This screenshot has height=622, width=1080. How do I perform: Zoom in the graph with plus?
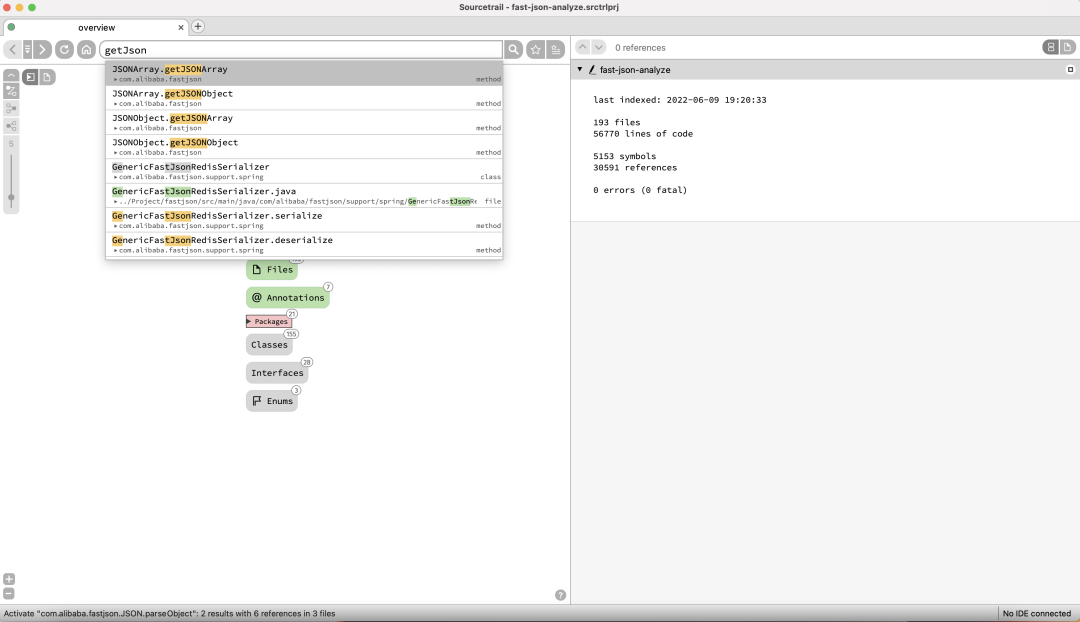[x=9, y=579]
